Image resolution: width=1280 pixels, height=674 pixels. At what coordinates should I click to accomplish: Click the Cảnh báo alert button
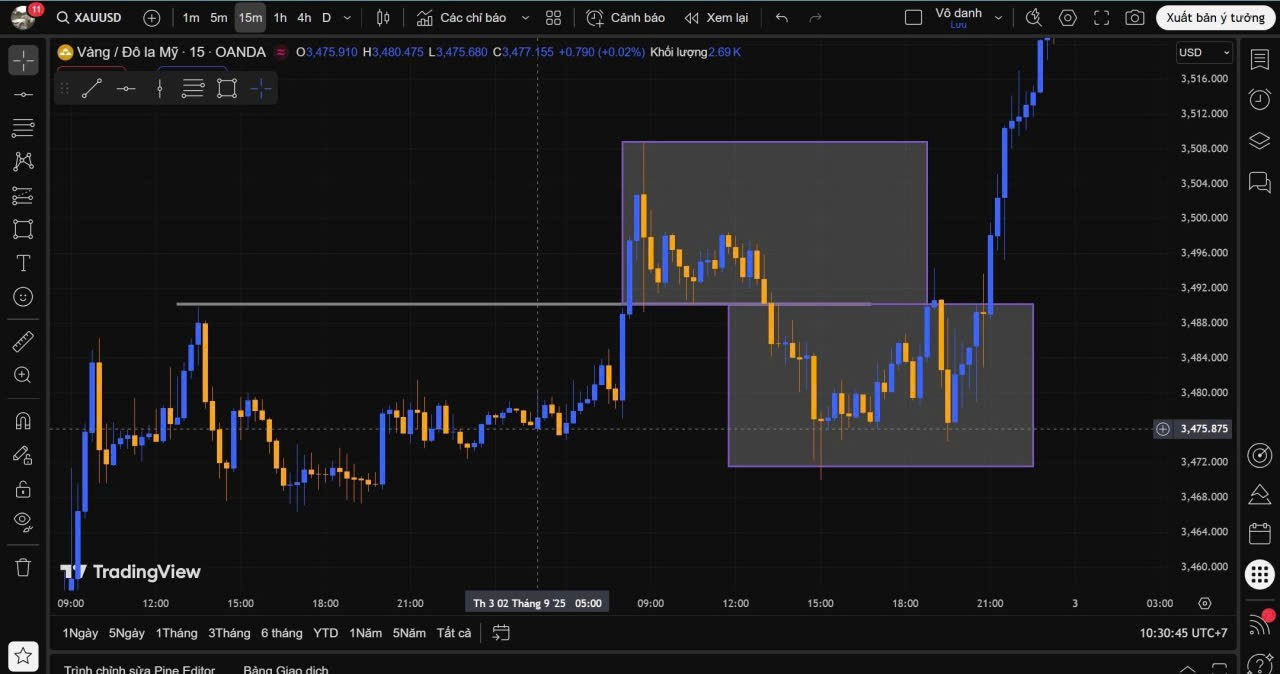[x=625, y=18]
